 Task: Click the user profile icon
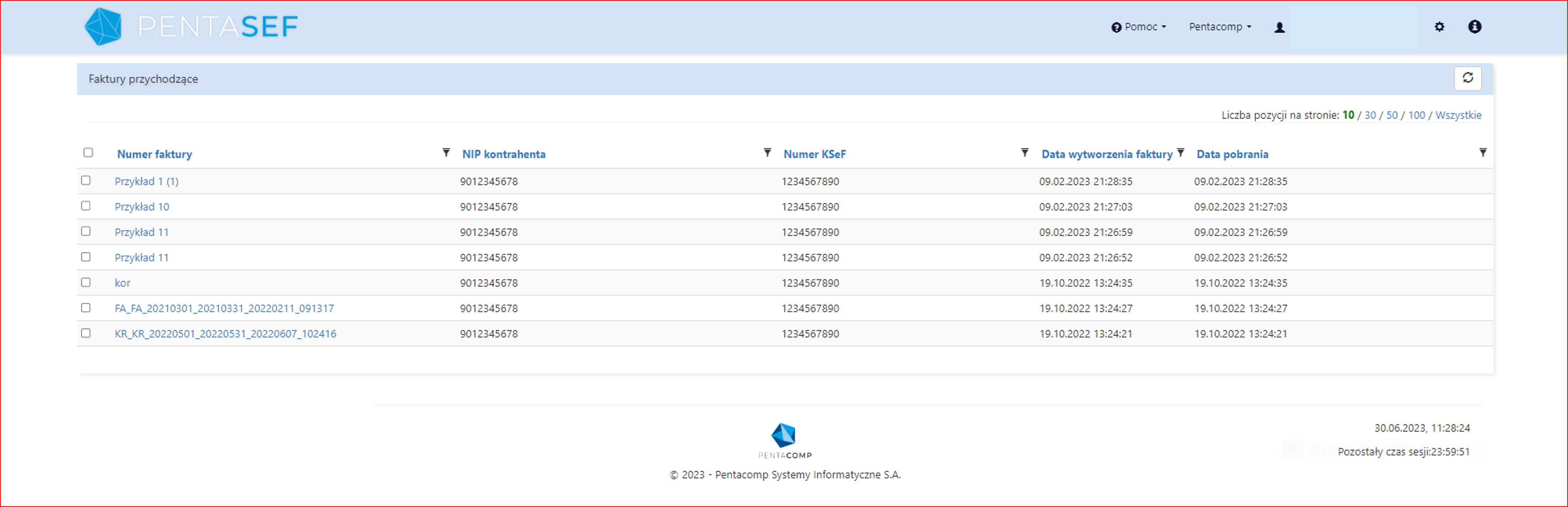(x=1279, y=27)
